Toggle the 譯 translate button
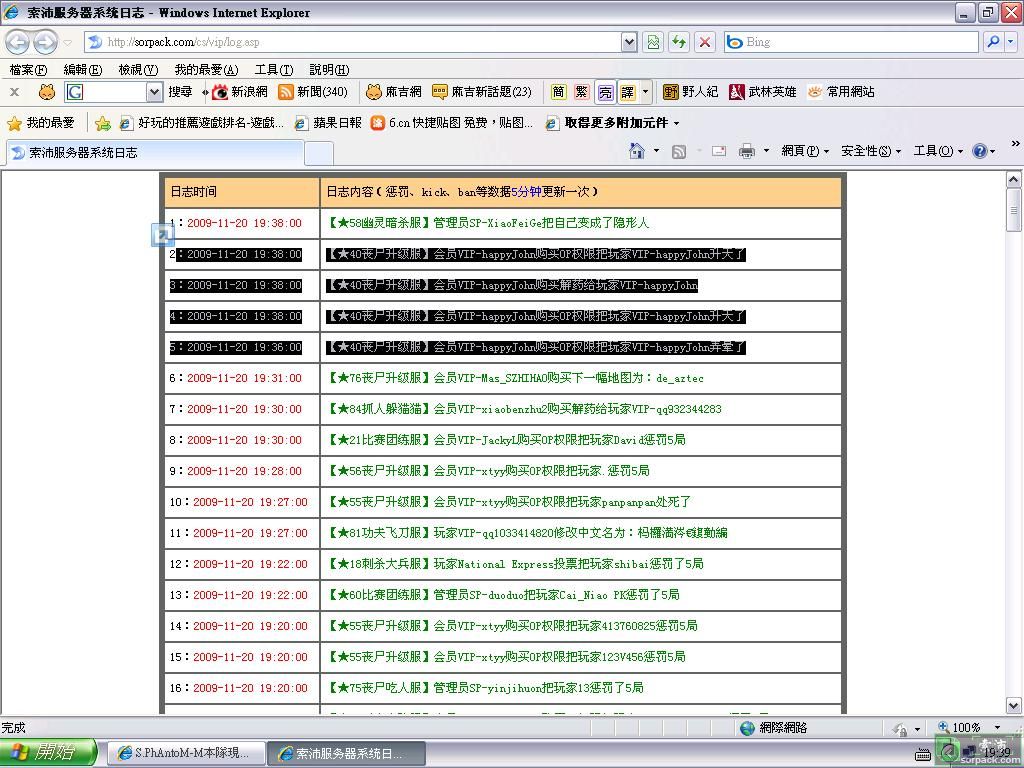Screen dimensions: 1024x768 pos(627,92)
